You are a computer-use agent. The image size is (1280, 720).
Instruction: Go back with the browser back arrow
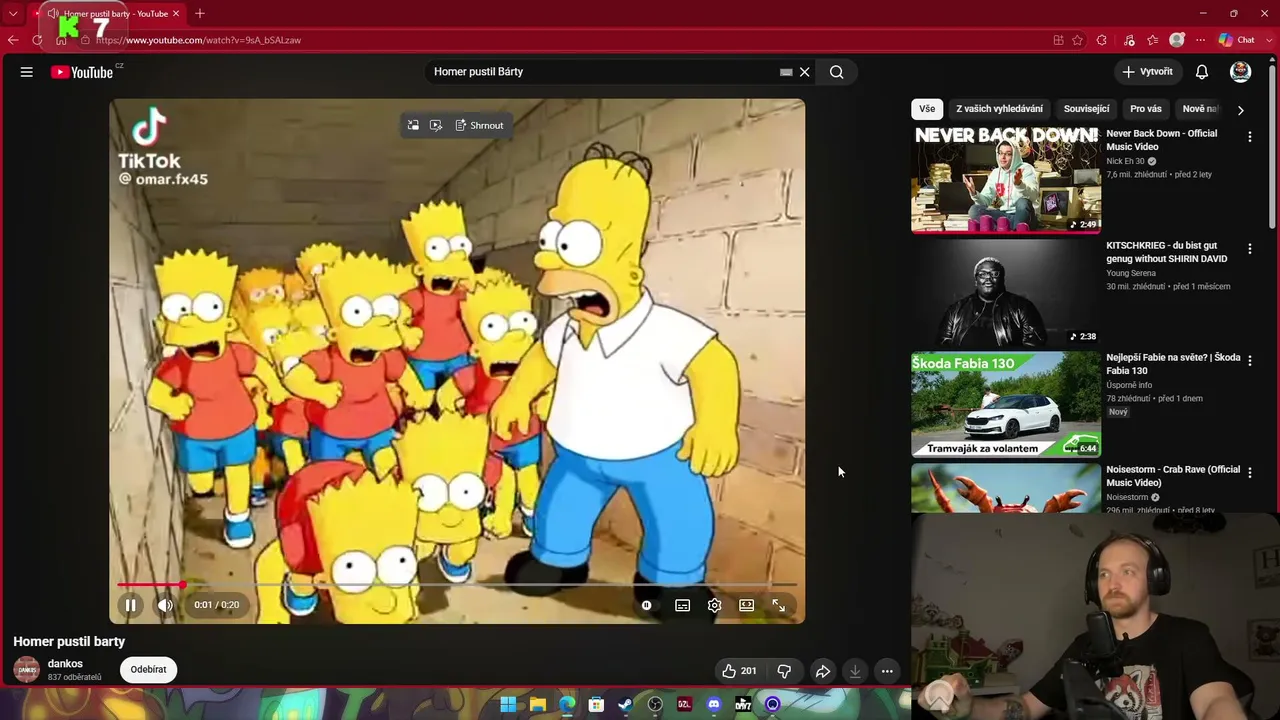click(x=13, y=40)
